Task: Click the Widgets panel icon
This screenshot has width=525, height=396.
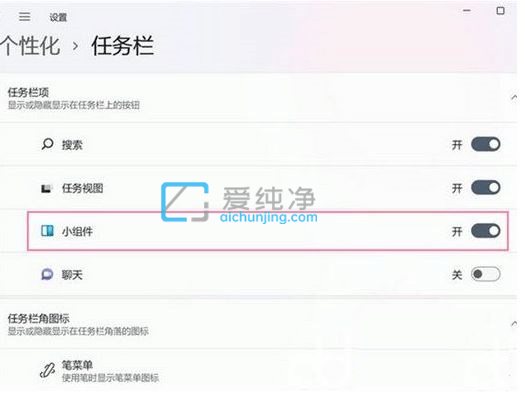Action: click(x=47, y=231)
